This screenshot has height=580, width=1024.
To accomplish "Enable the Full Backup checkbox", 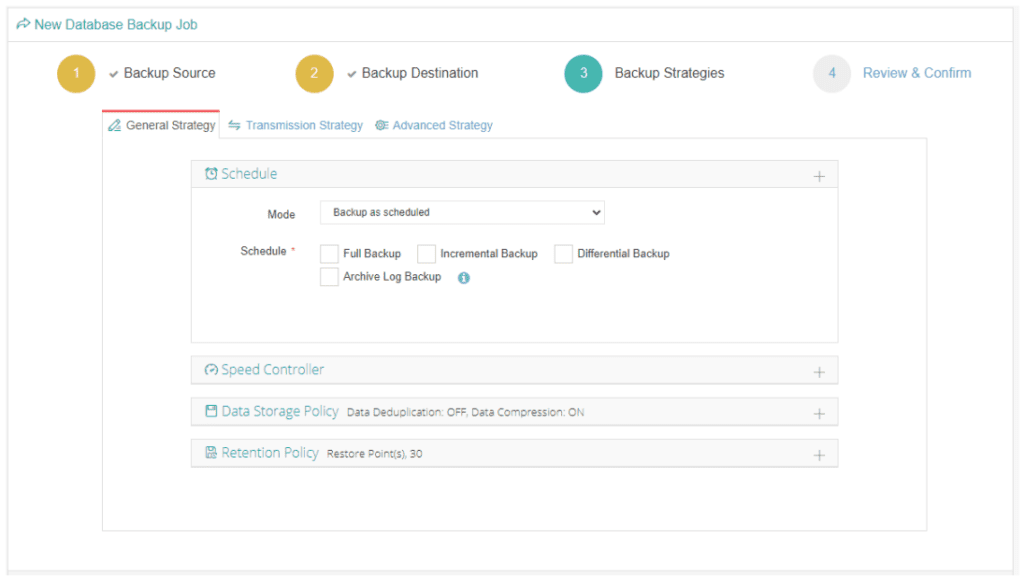I will tap(329, 253).
